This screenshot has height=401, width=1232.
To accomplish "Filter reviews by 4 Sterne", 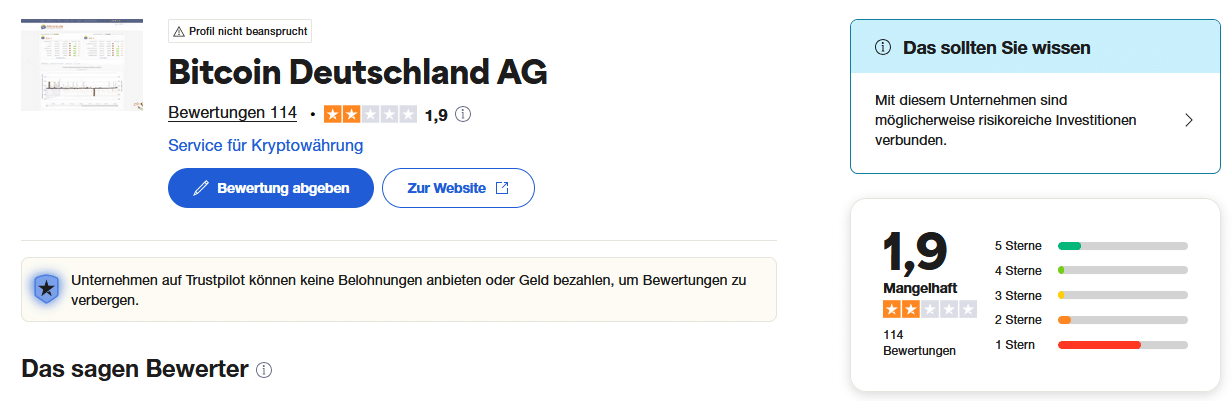I will [x=1090, y=271].
